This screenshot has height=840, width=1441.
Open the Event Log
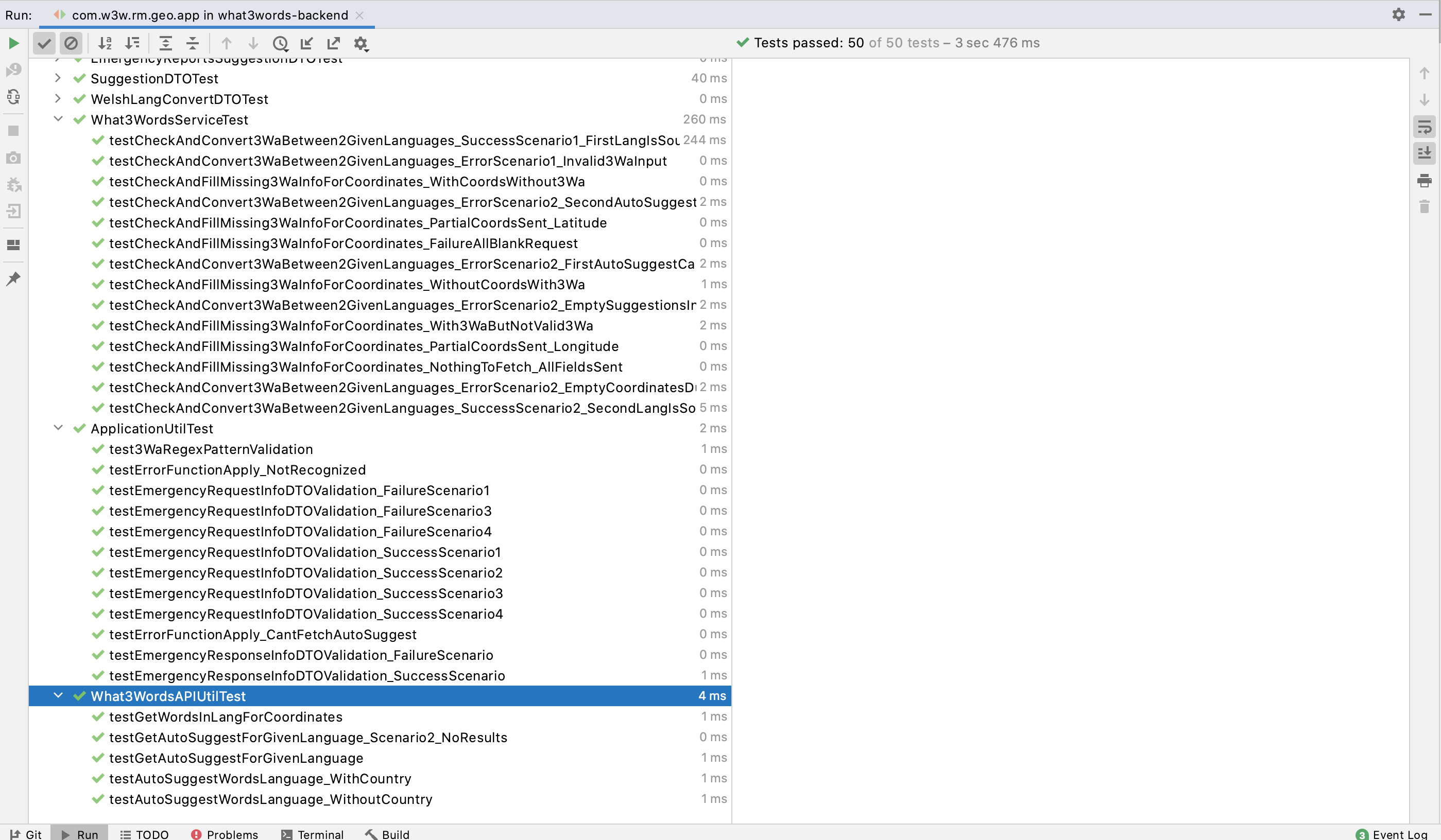[1392, 834]
